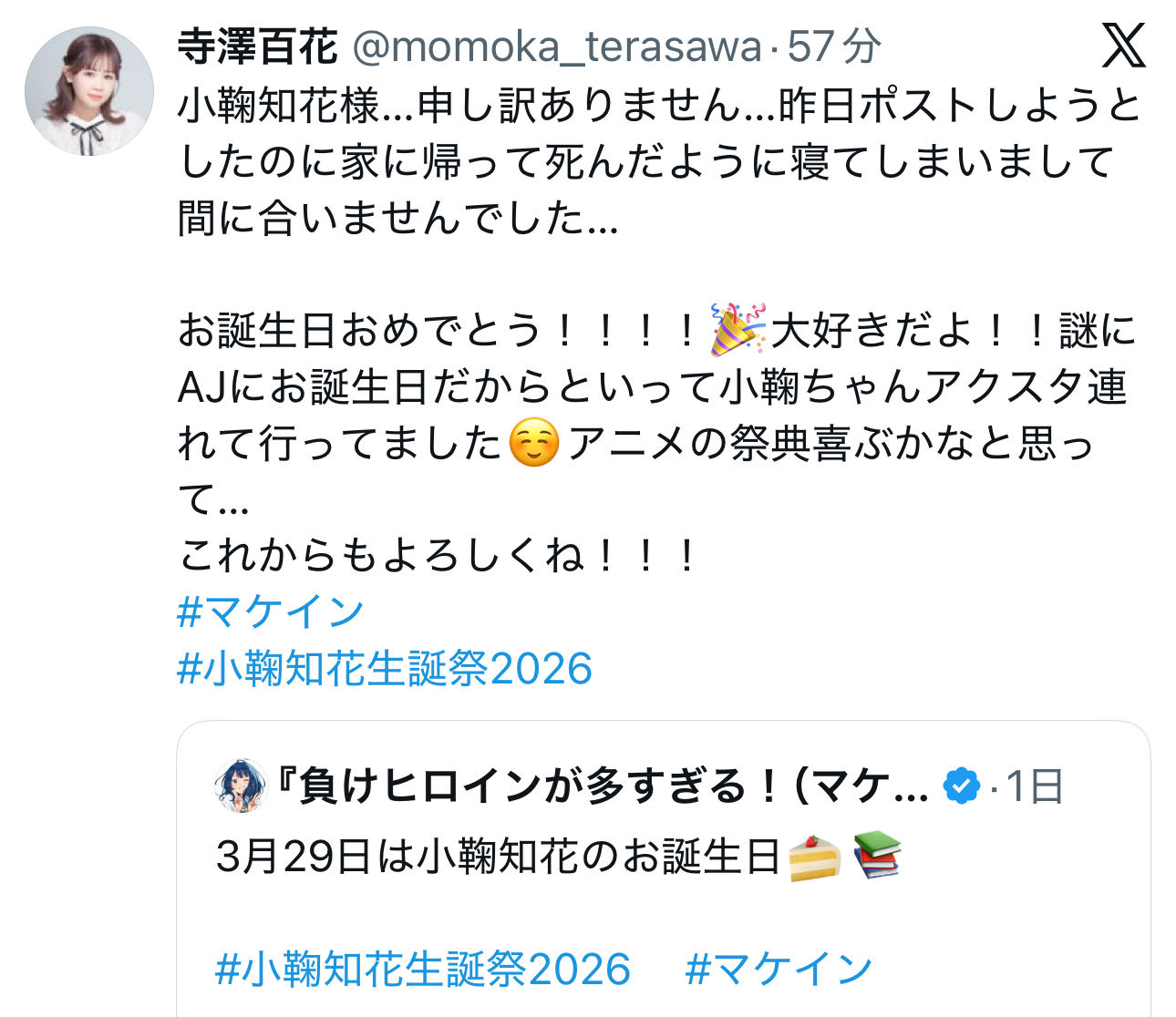Click the party popper emoji

(x=738, y=330)
